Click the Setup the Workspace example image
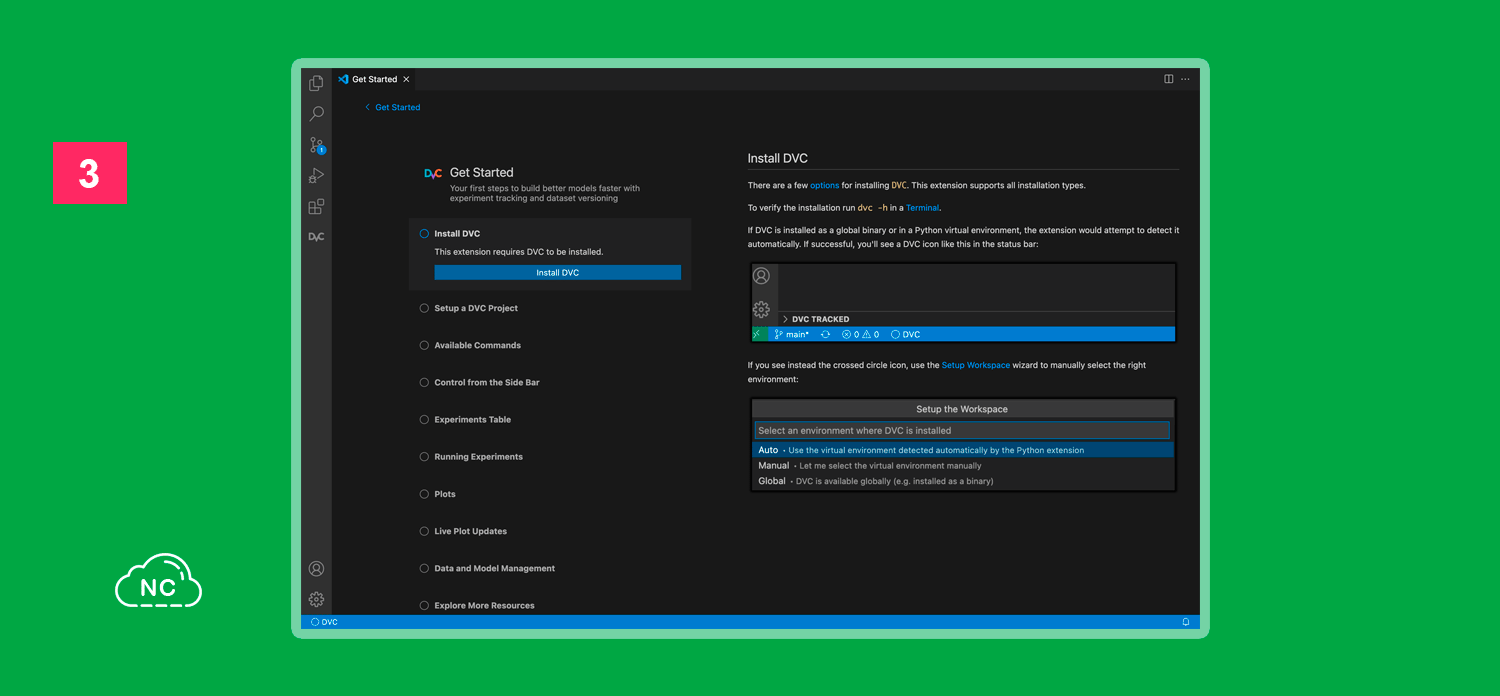This screenshot has height=696, width=1500. (x=963, y=445)
